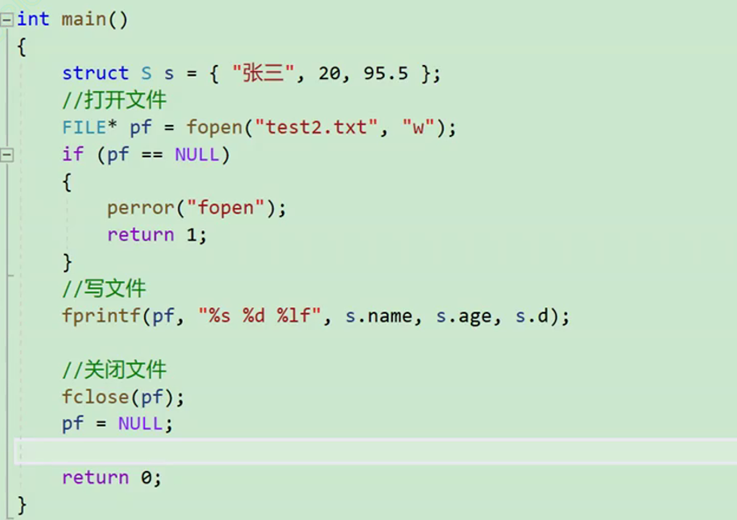The width and height of the screenshot is (737, 520).
Task: Click the 'return 0;' statement
Action: click(111, 478)
